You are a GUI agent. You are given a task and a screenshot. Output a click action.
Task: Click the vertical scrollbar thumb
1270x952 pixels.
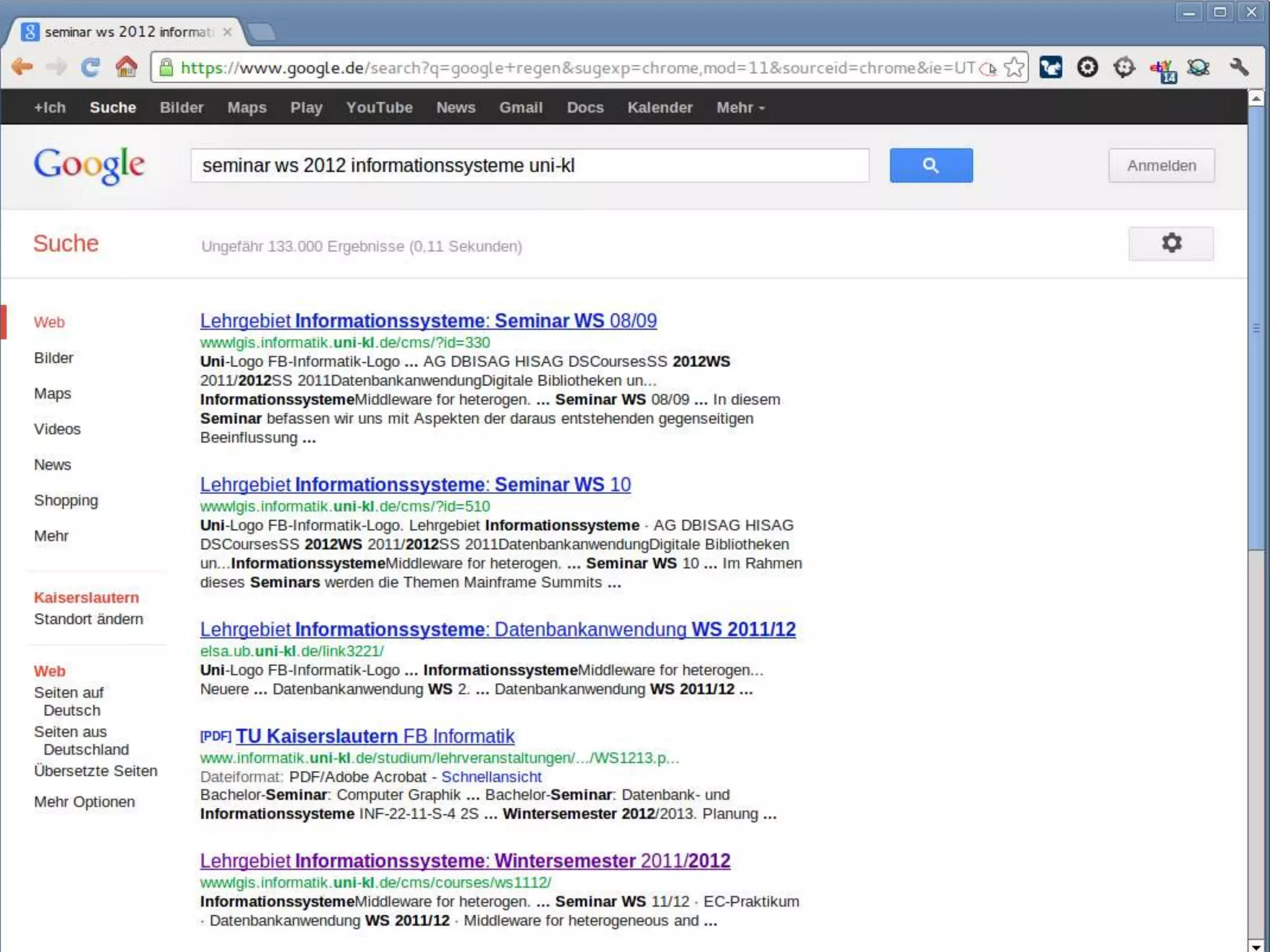click(x=1256, y=328)
